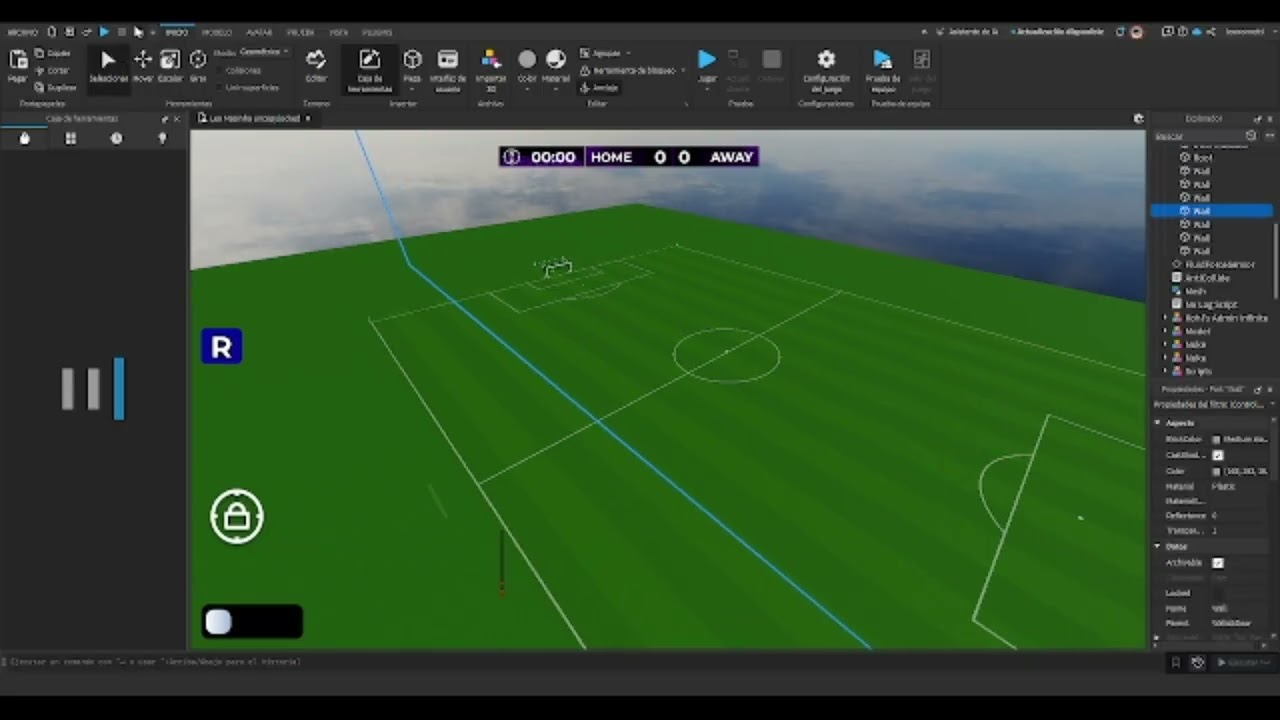
Task: Select the AntiCollide item in explorer
Action: click(x=1207, y=278)
